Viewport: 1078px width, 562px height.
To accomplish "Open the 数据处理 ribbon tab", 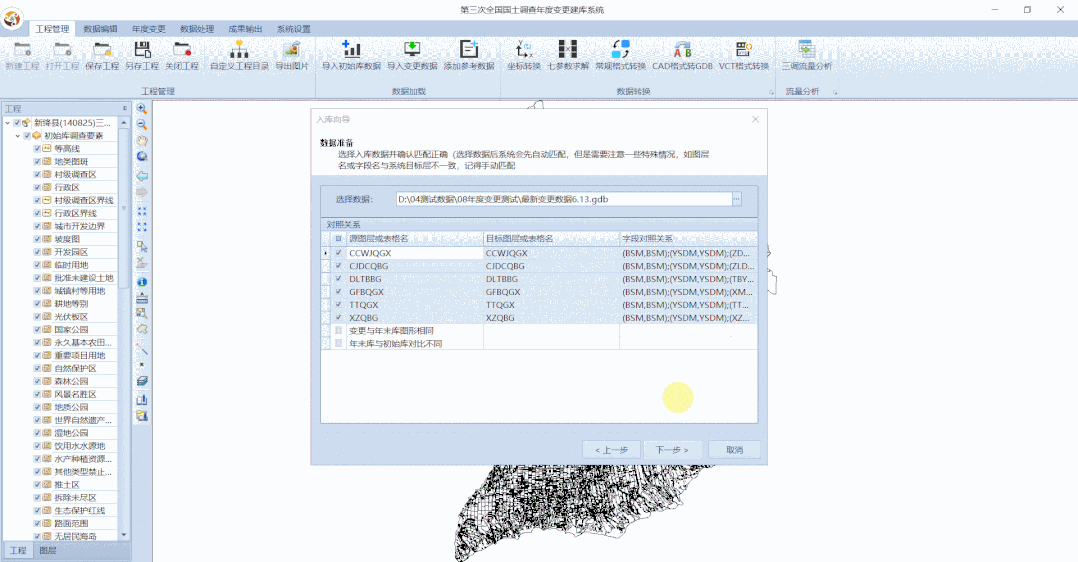I will 197,29.
